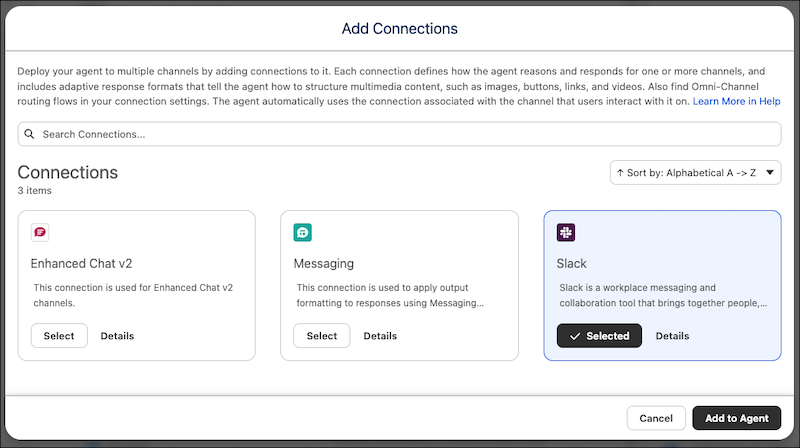
Task: Select the Enhanced Chat v2 connection
Action: (x=59, y=336)
